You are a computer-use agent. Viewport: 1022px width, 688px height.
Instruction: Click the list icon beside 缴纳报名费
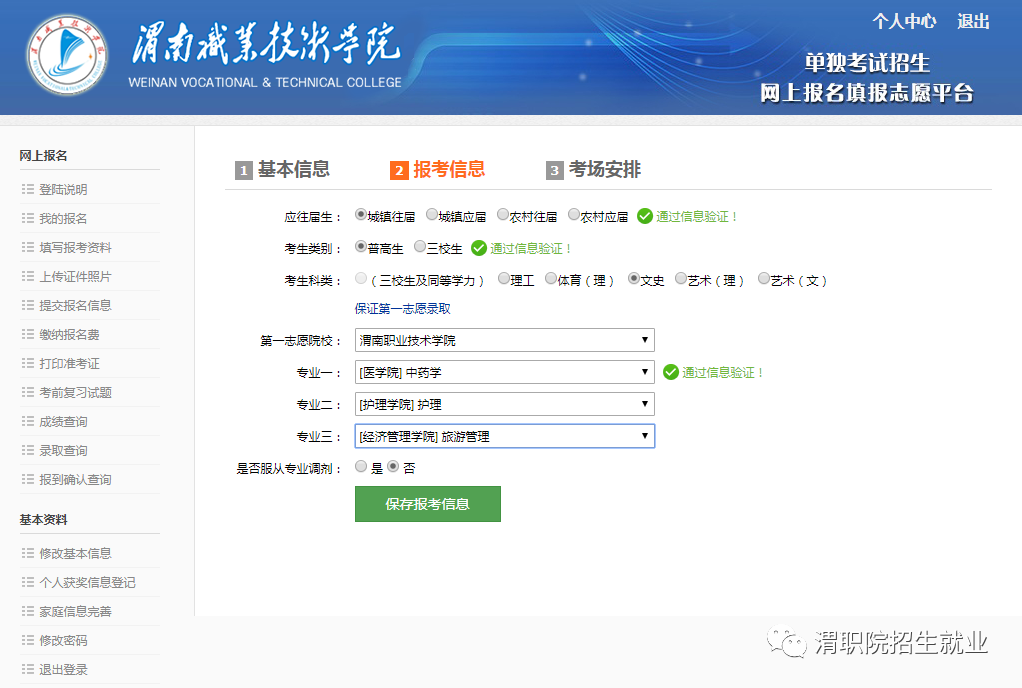point(27,334)
